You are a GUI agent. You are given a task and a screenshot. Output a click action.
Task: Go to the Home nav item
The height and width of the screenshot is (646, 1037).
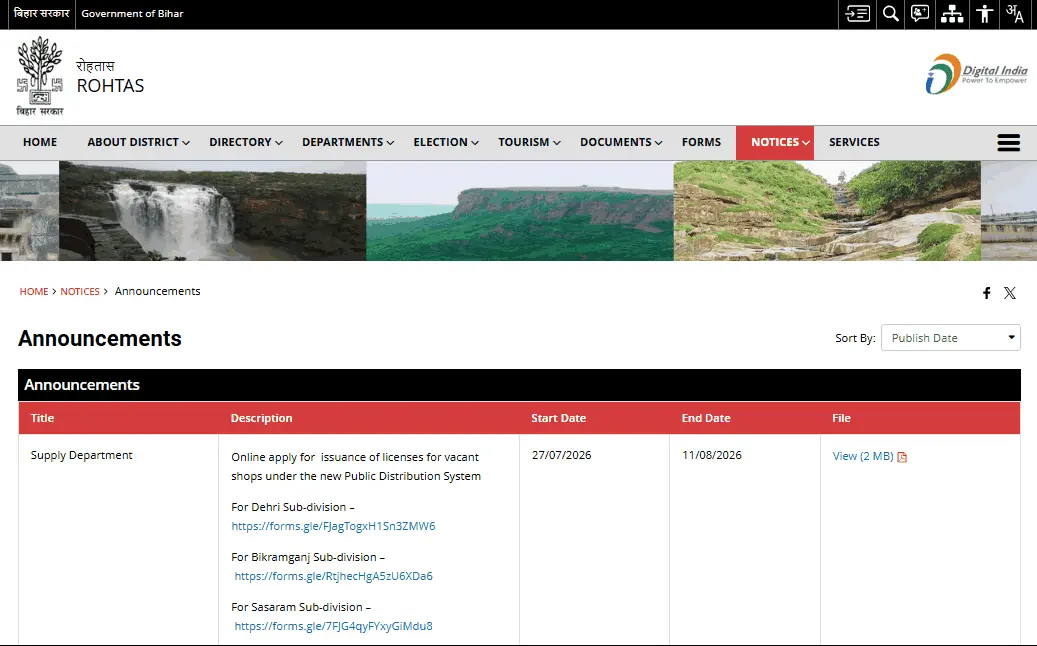coord(40,142)
